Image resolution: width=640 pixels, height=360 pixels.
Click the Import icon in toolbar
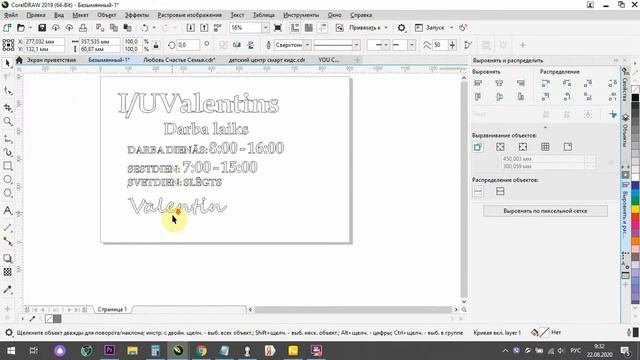pos(190,28)
